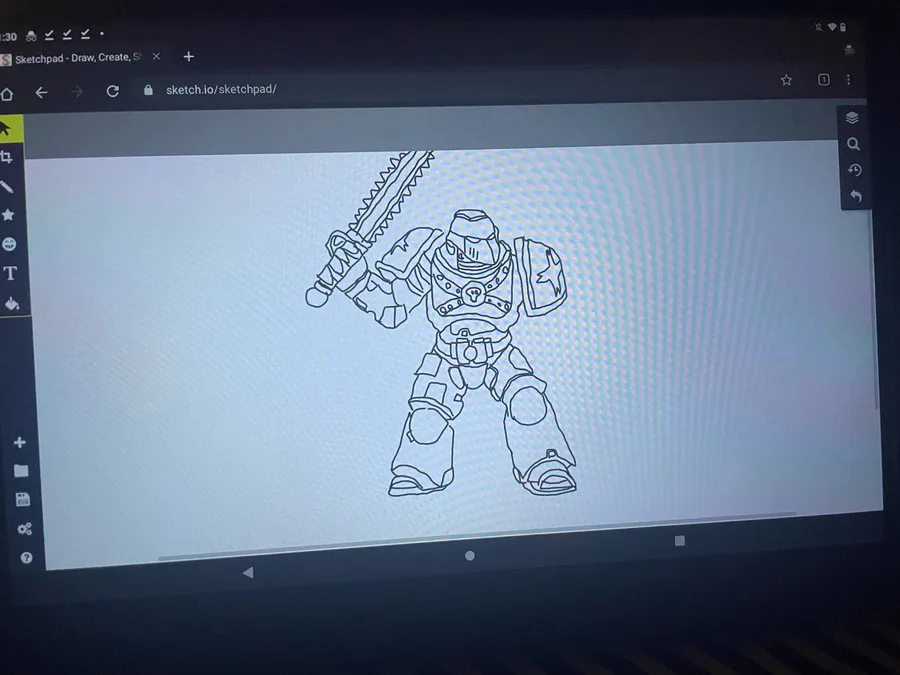This screenshot has width=900, height=675.
Task: Select the Text tool
Action: (10, 273)
